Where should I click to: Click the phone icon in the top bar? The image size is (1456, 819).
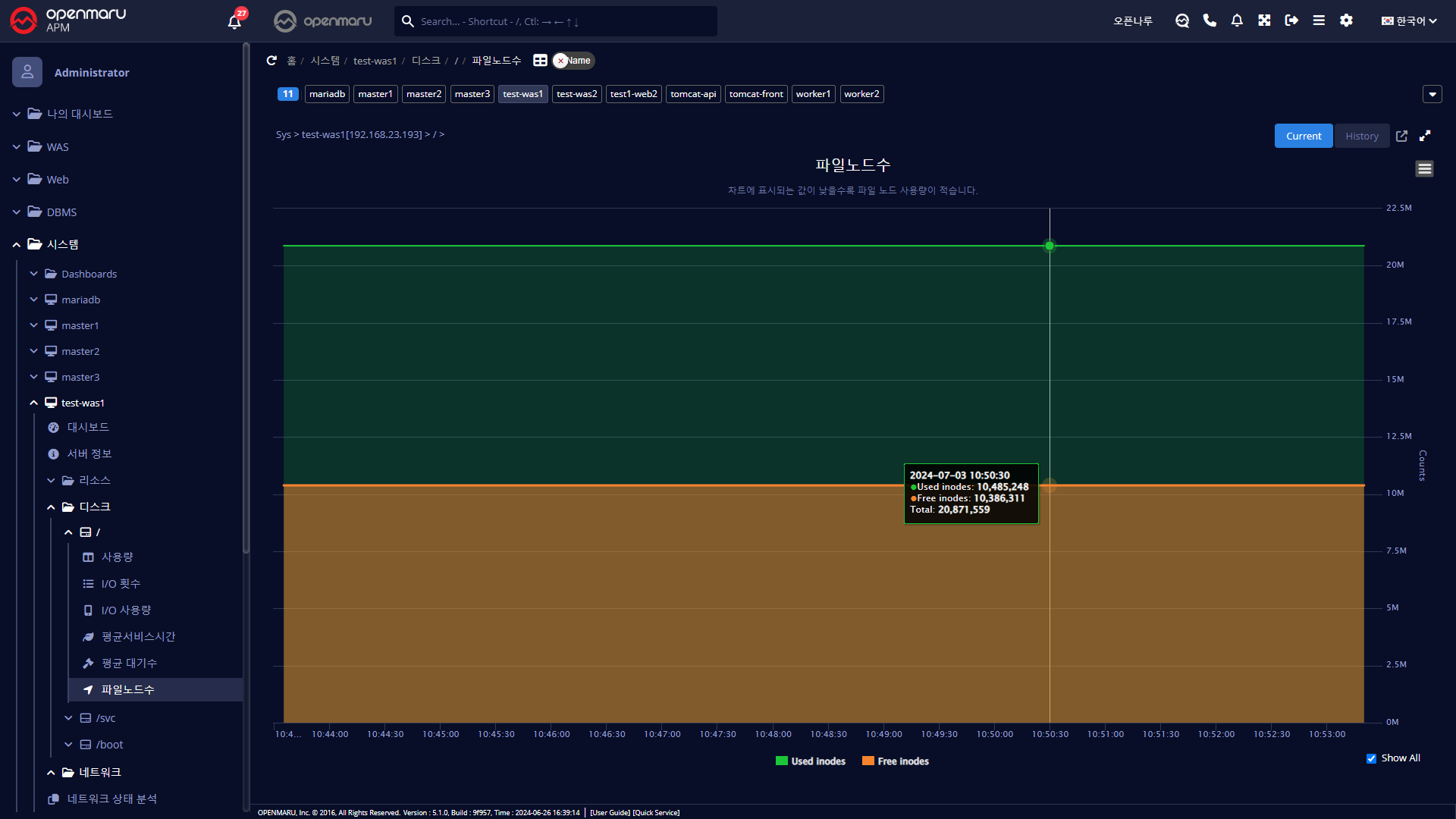1210,21
